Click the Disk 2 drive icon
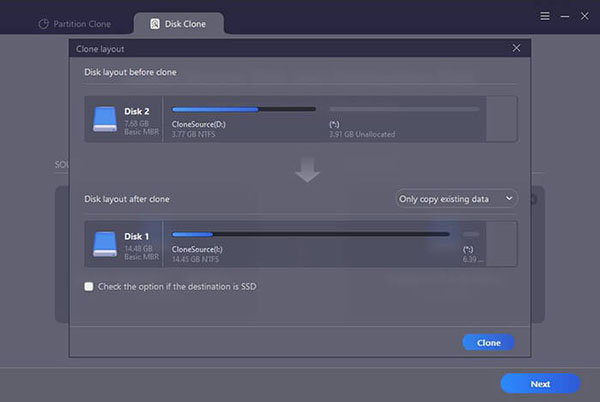This screenshot has width=600, height=402. [105, 119]
